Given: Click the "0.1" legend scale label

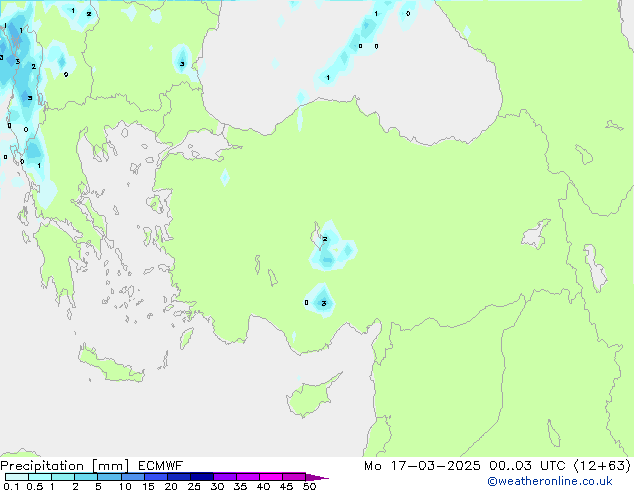Looking at the screenshot, I should [x=11, y=486].
